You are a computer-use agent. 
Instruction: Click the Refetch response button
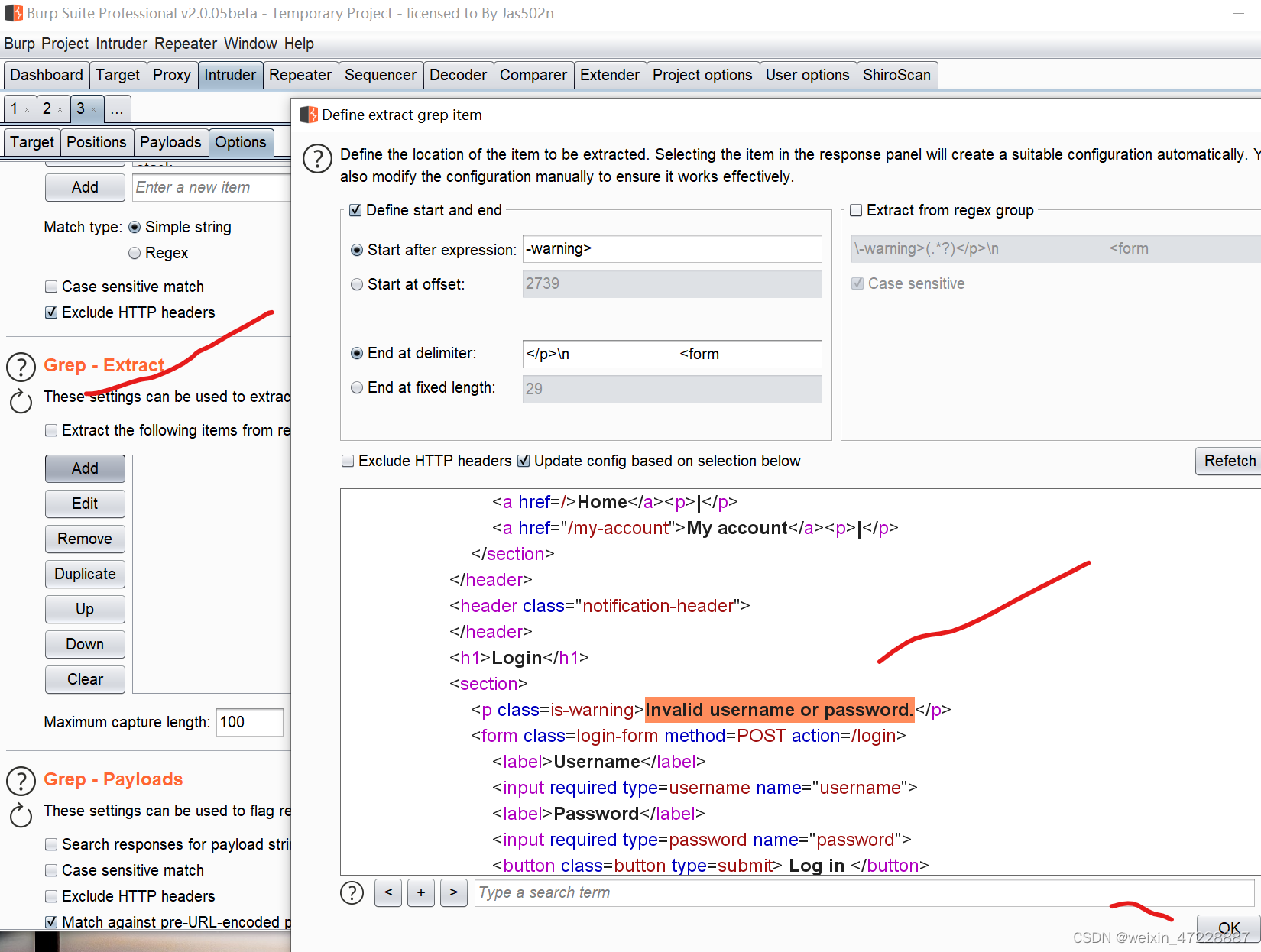pos(1228,461)
